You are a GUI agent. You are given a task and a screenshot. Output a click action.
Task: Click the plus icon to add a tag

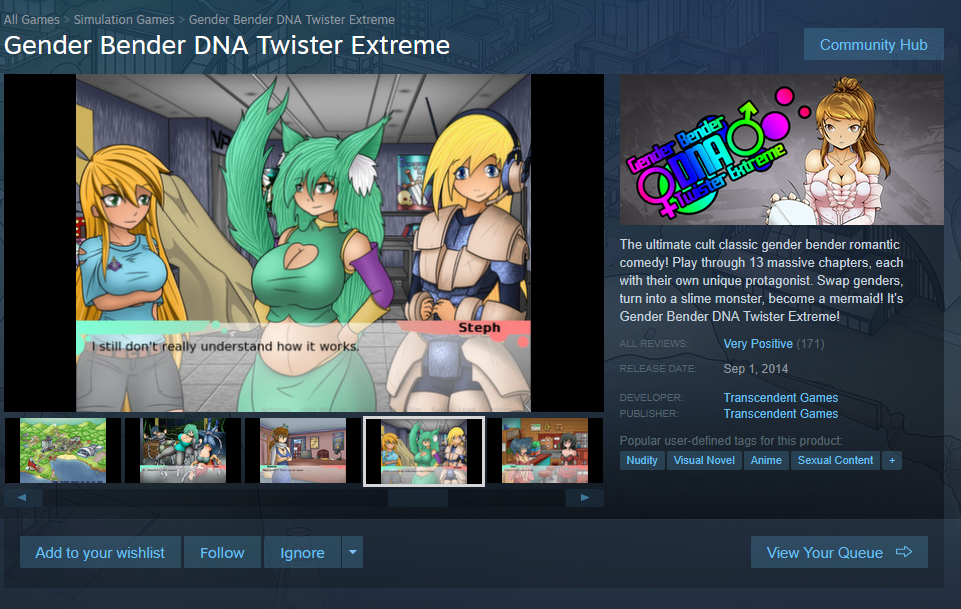892,460
